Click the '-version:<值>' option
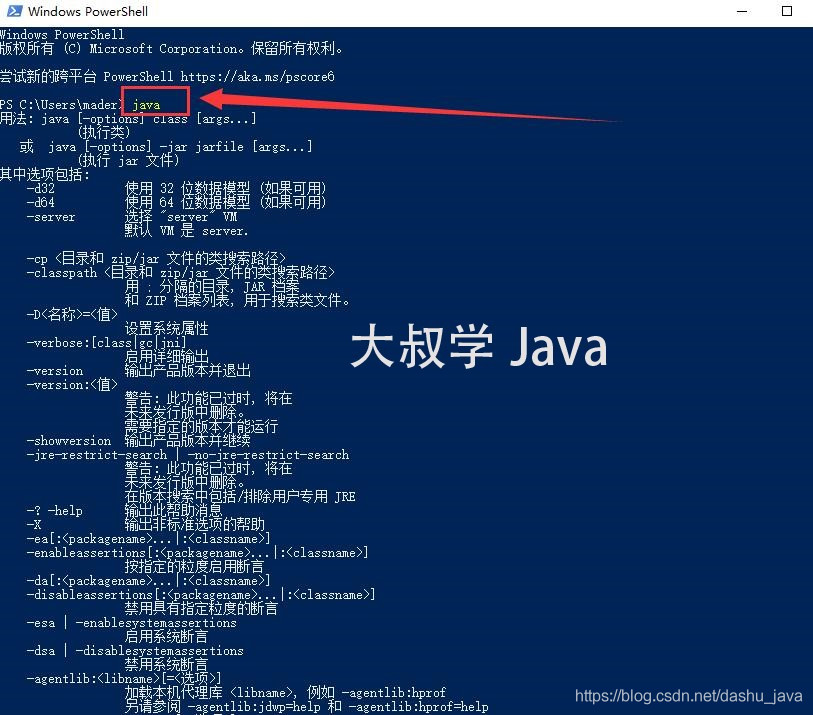The image size is (813, 715). click(x=72, y=385)
